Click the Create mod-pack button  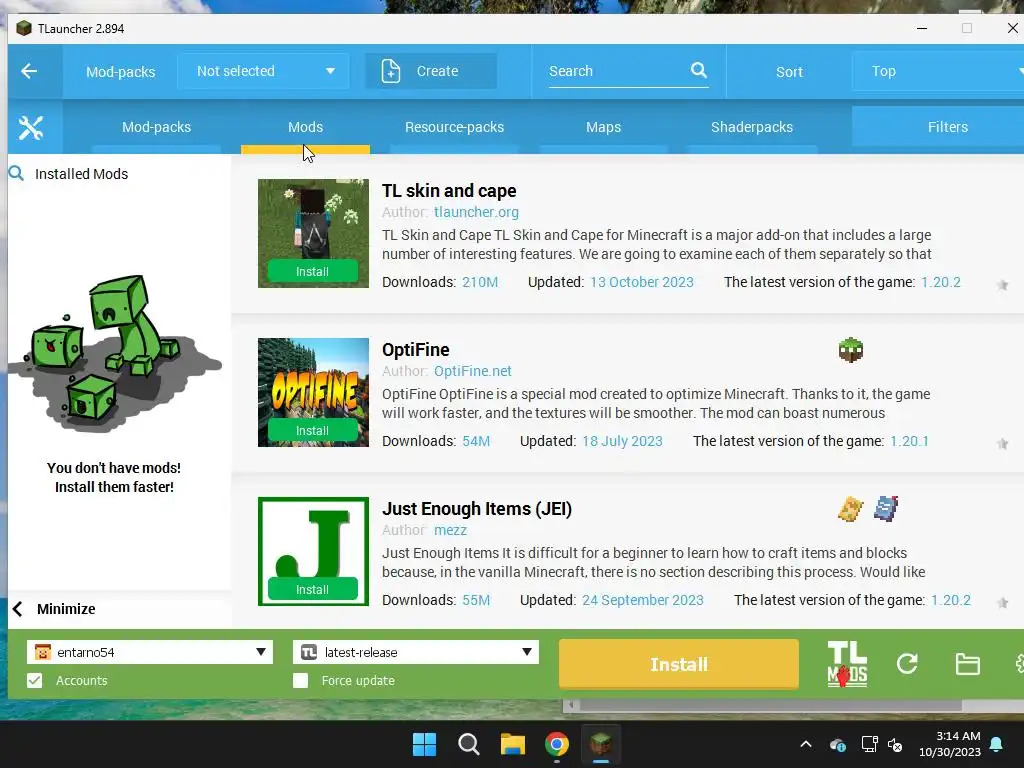pos(431,71)
